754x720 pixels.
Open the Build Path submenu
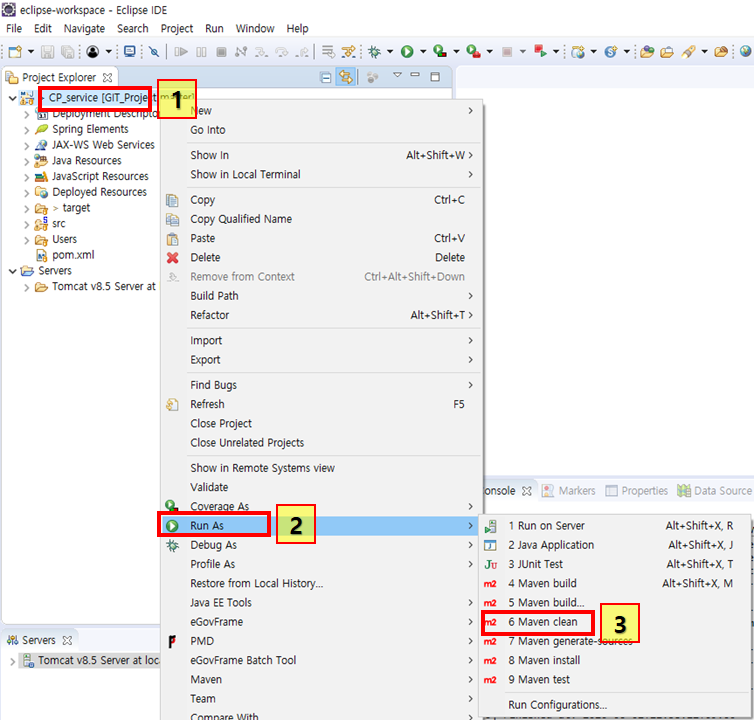(x=320, y=296)
